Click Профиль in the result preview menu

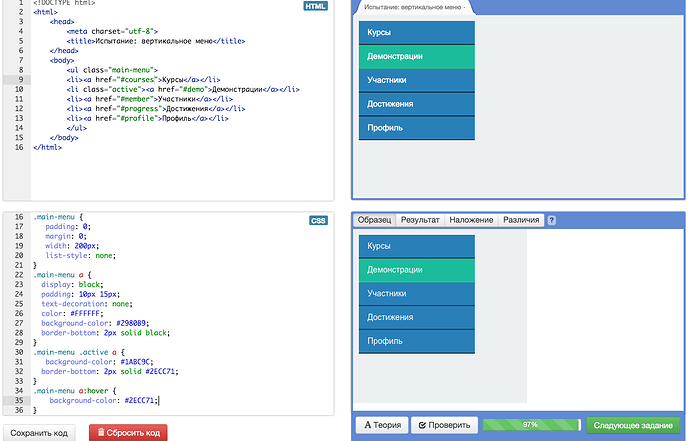[417, 128]
